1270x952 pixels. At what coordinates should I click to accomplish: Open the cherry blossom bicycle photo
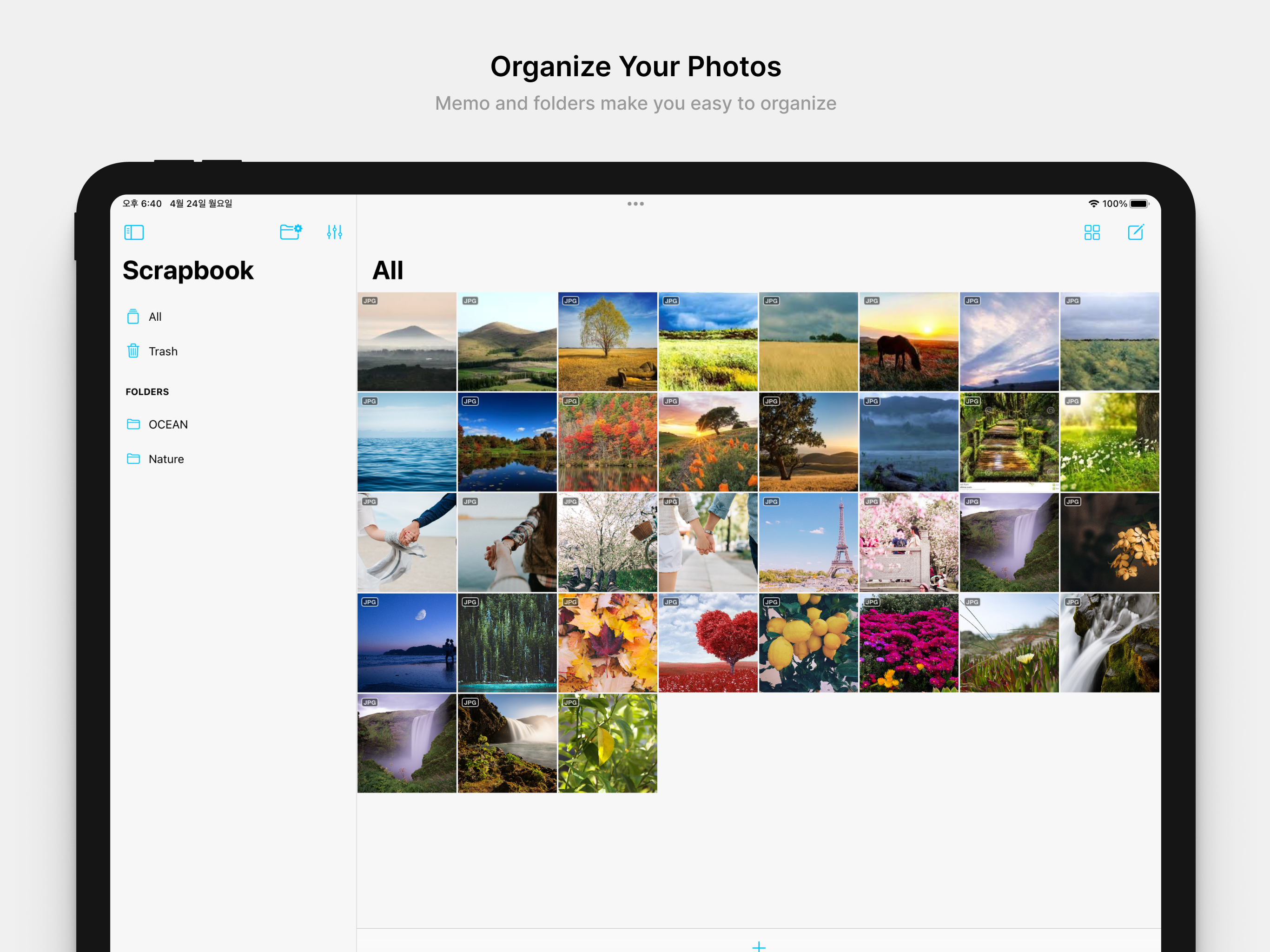[x=608, y=542]
